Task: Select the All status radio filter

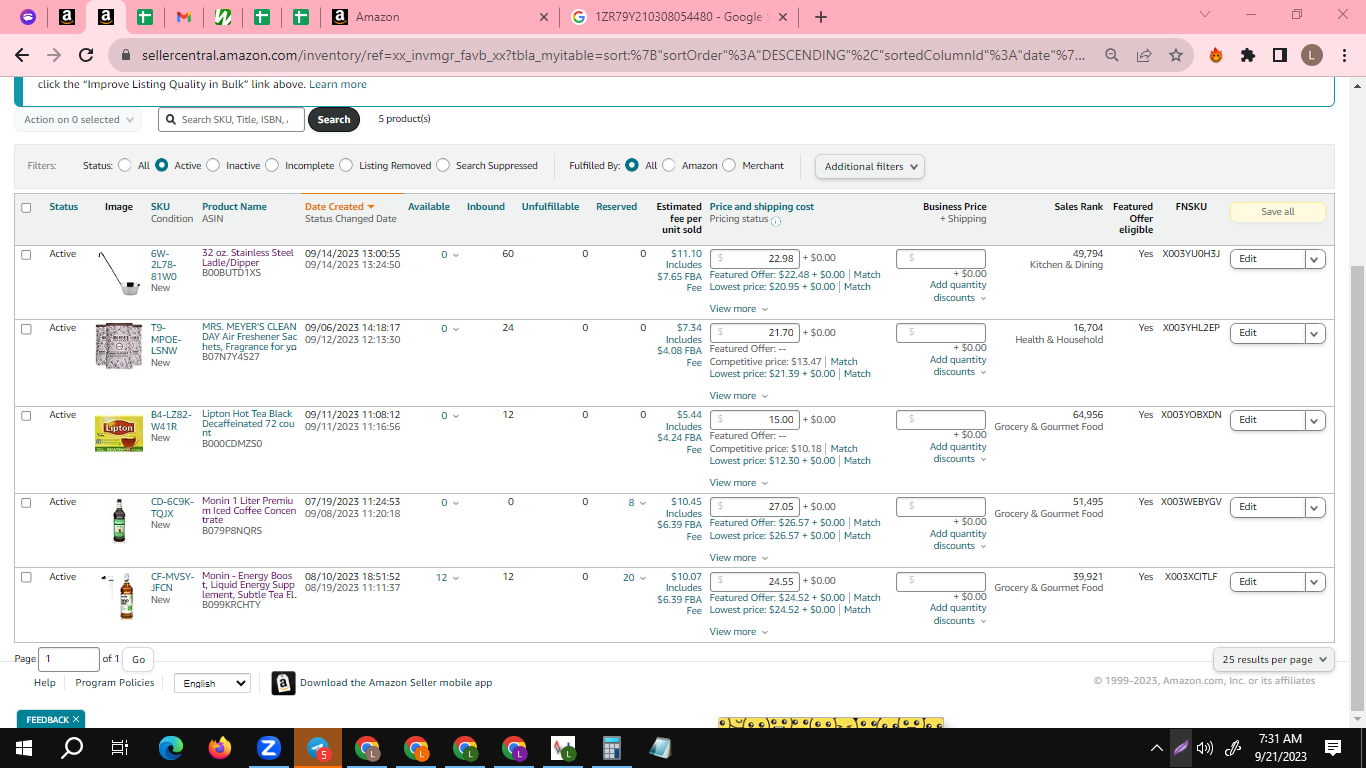Action: click(x=125, y=165)
